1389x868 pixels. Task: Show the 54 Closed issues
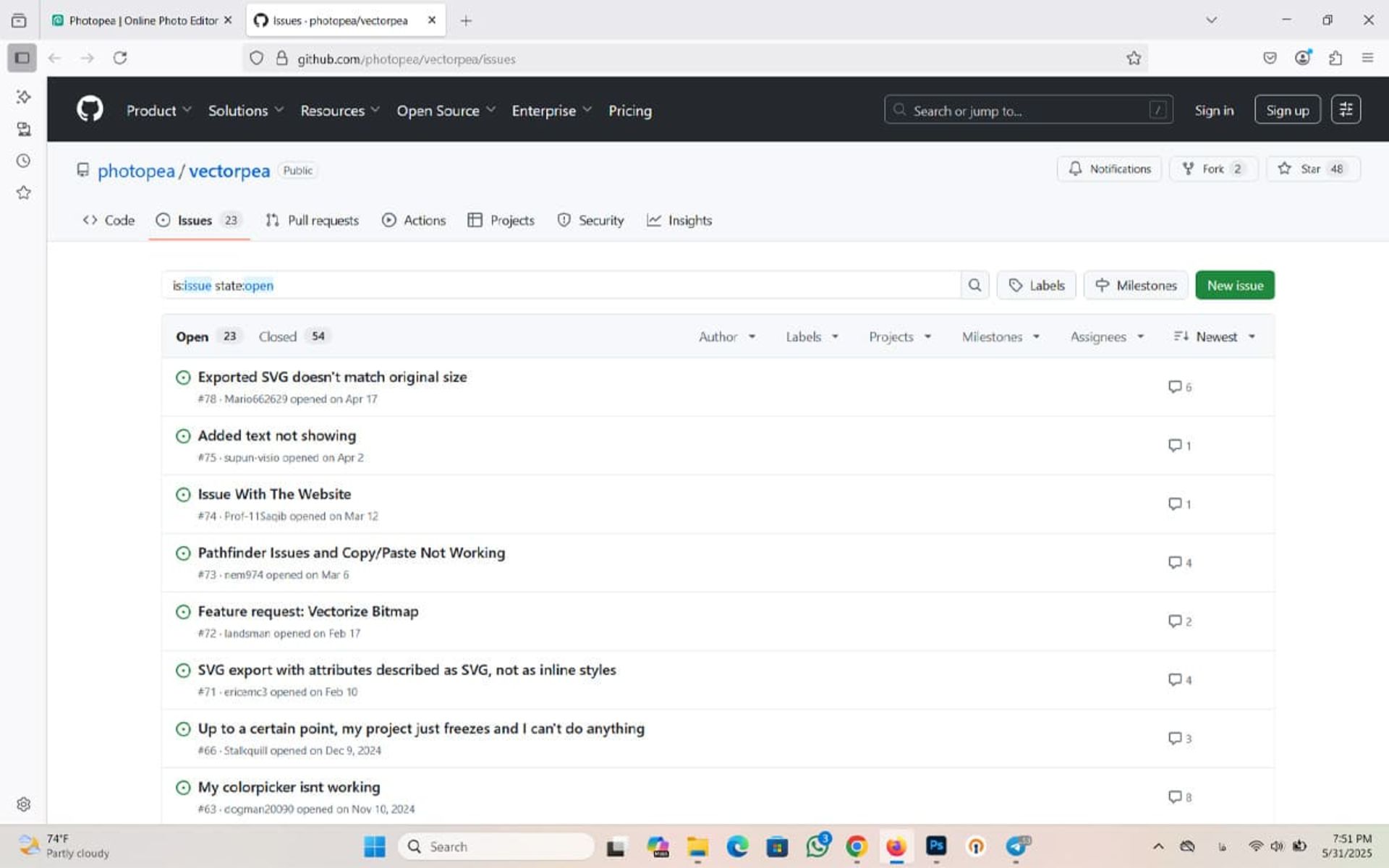(294, 336)
